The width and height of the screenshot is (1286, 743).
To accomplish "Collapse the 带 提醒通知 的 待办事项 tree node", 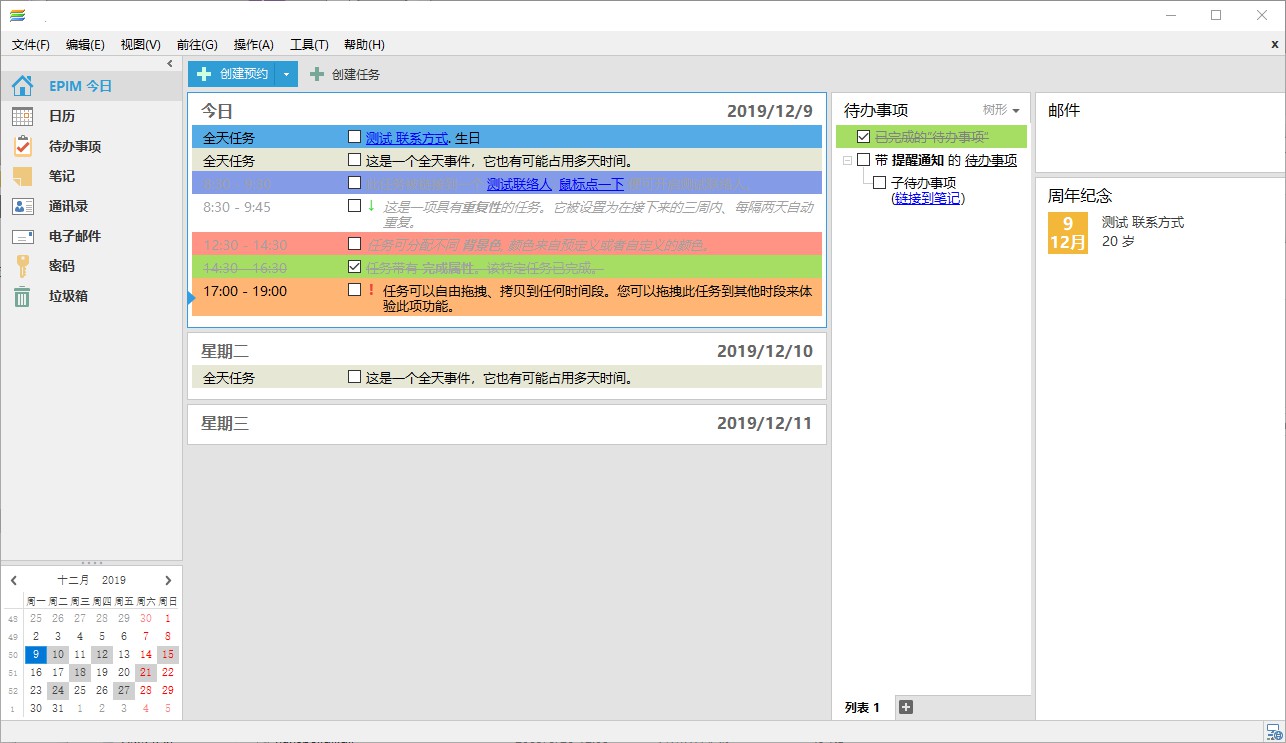I will [847, 160].
